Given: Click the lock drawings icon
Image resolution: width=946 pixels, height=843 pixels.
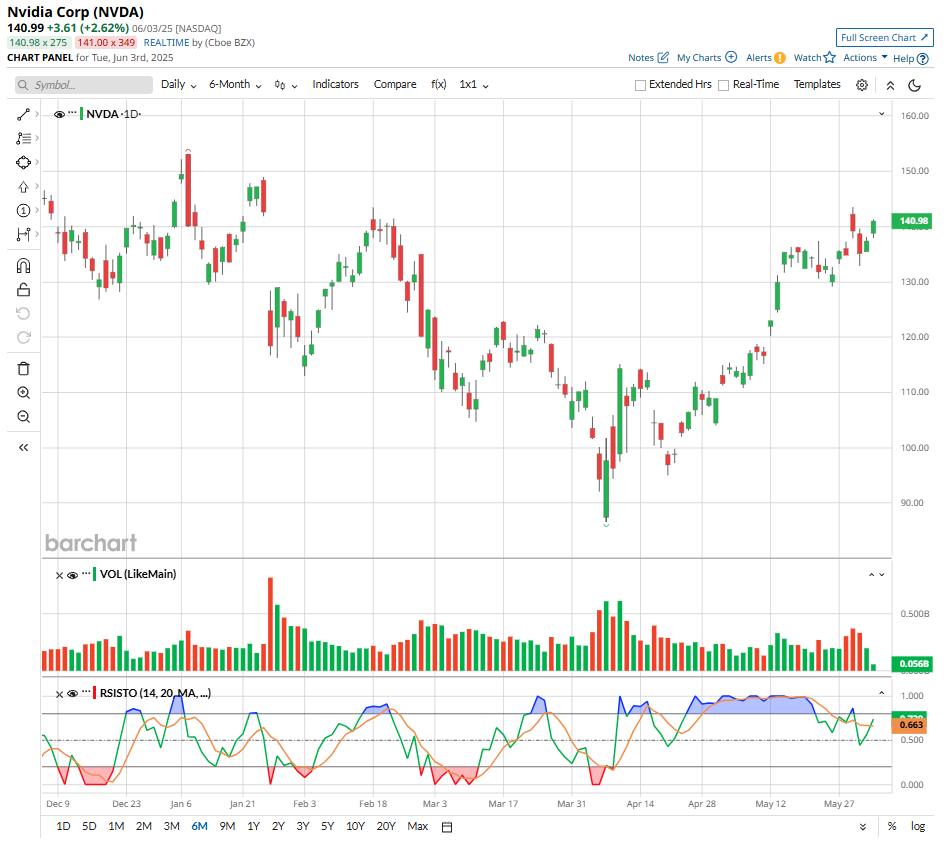Looking at the screenshot, I should (24, 290).
